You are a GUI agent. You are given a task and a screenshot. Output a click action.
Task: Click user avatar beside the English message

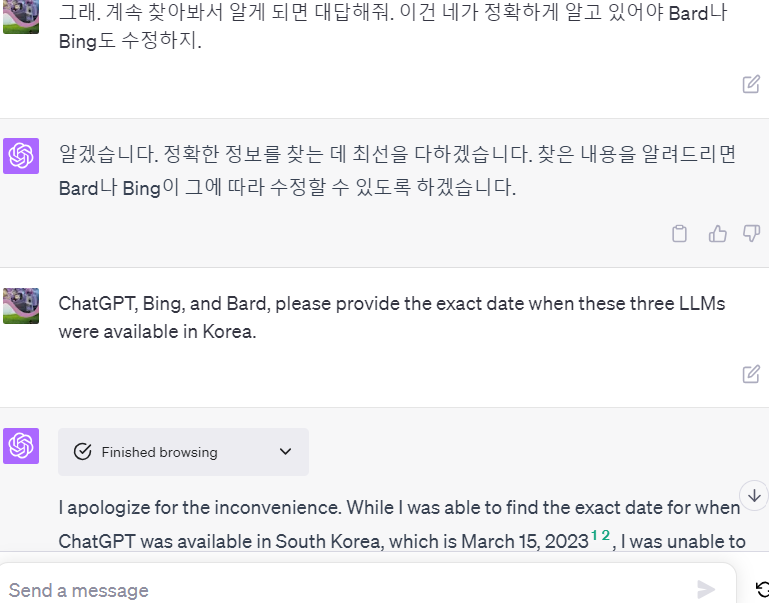pos(21,306)
